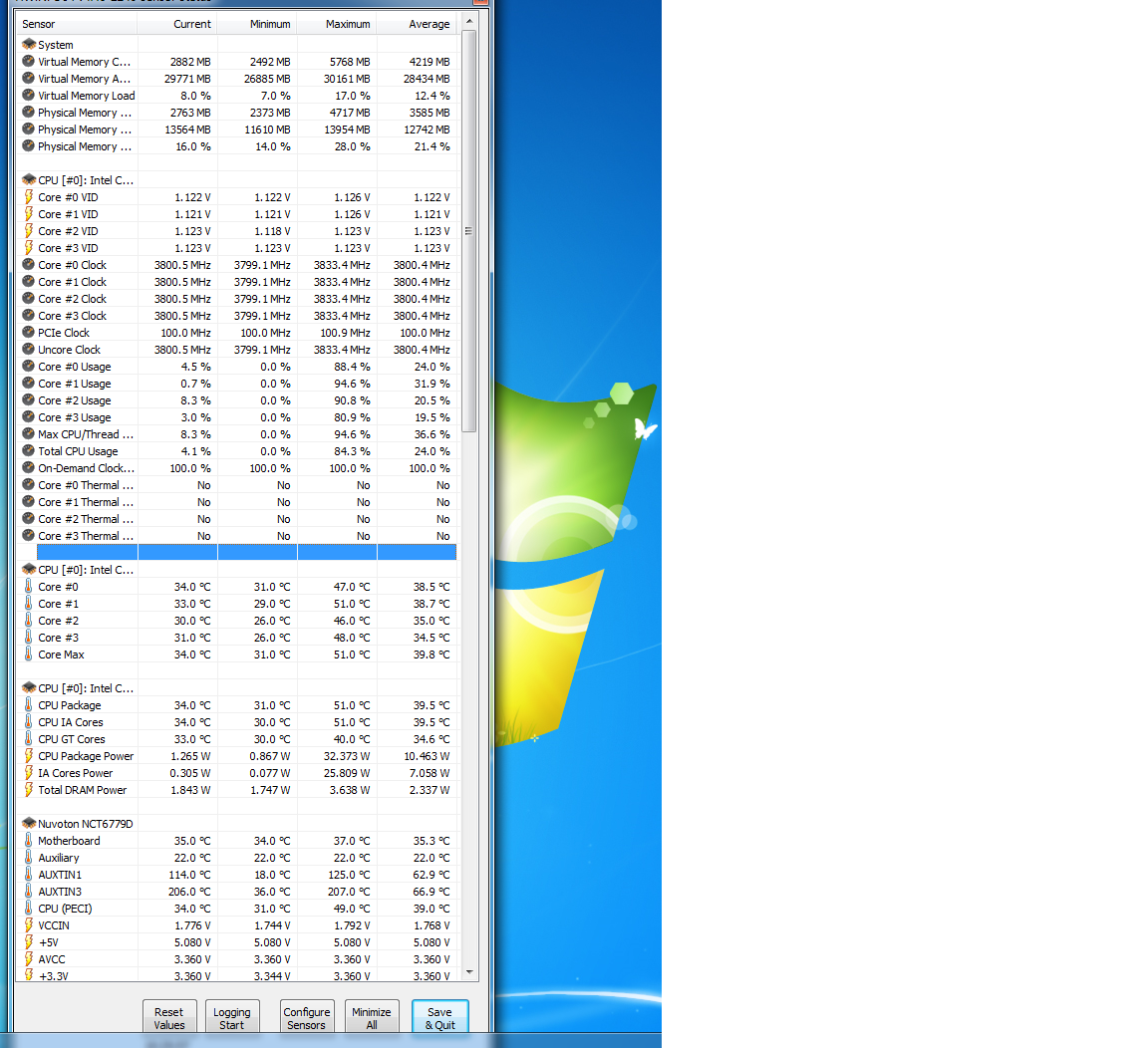Click the Minimize All button

pos(372,1018)
